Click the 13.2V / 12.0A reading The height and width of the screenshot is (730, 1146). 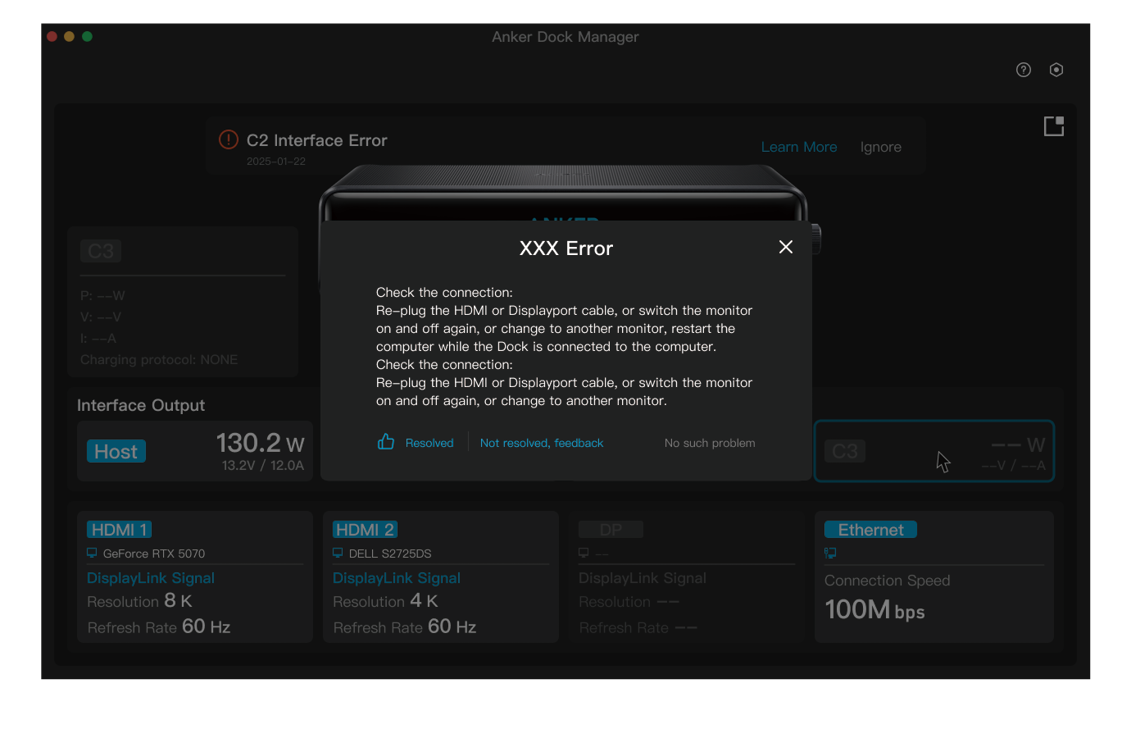[263, 465]
